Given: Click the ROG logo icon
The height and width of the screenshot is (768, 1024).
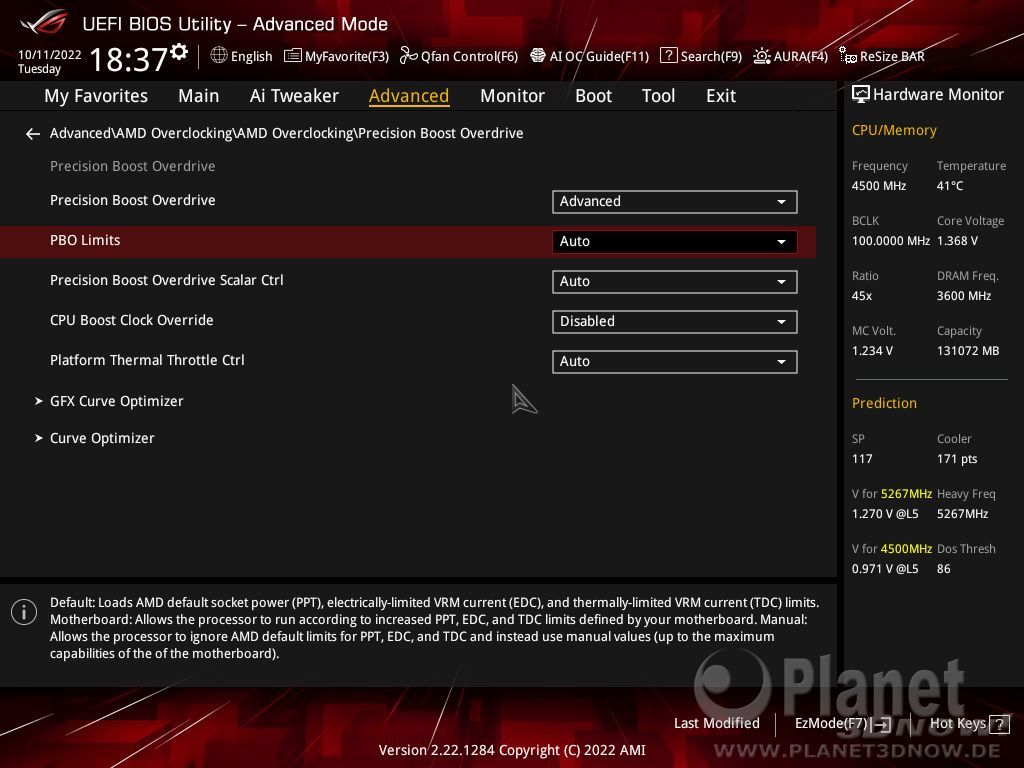Looking at the screenshot, I should coord(44,22).
